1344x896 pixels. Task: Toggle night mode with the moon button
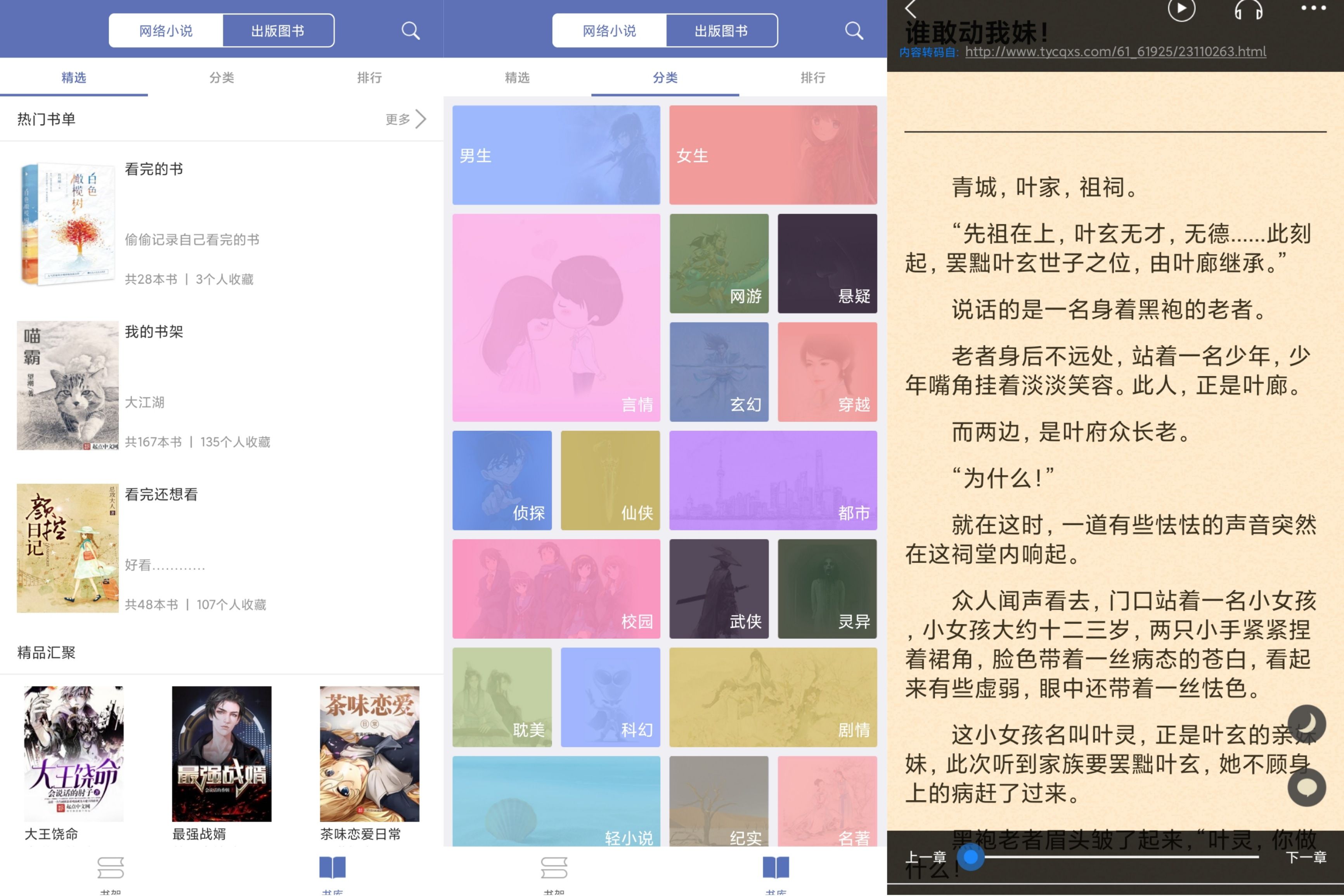coord(1306,723)
